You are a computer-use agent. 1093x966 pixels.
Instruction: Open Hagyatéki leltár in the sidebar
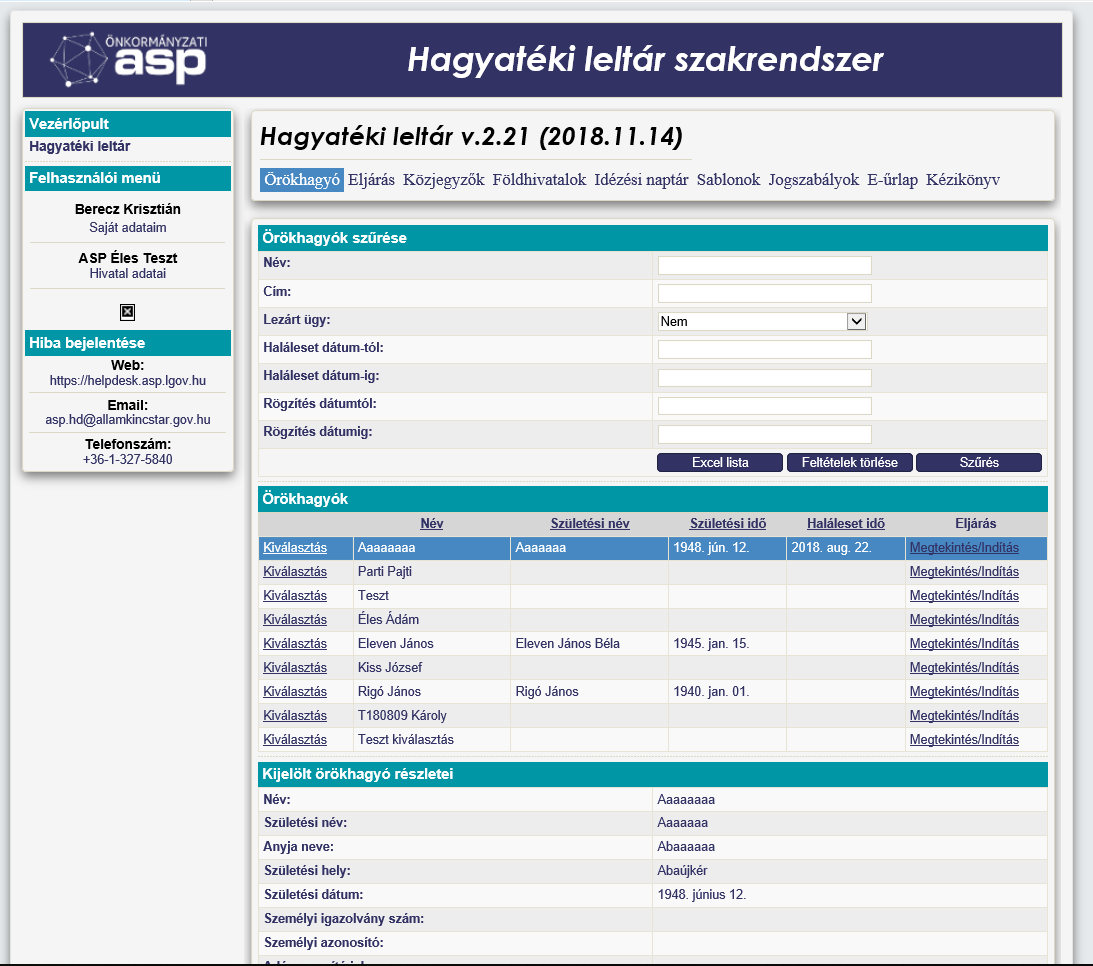(79, 146)
